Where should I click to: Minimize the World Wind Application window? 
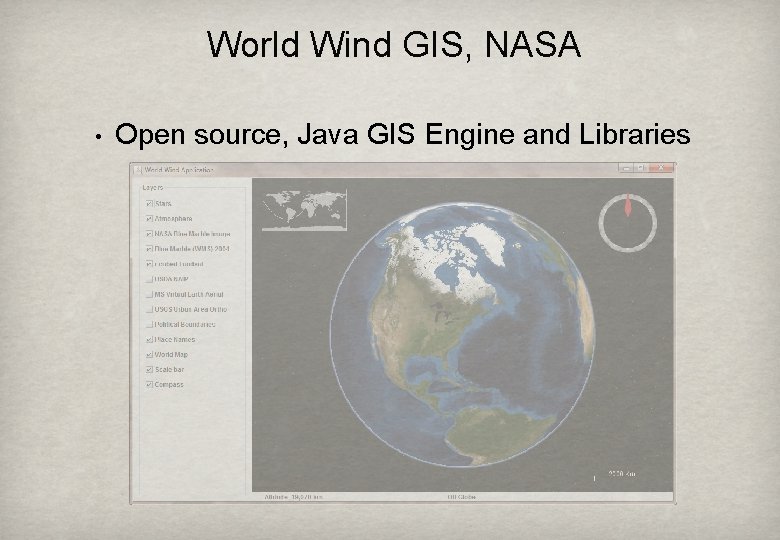tap(626, 169)
